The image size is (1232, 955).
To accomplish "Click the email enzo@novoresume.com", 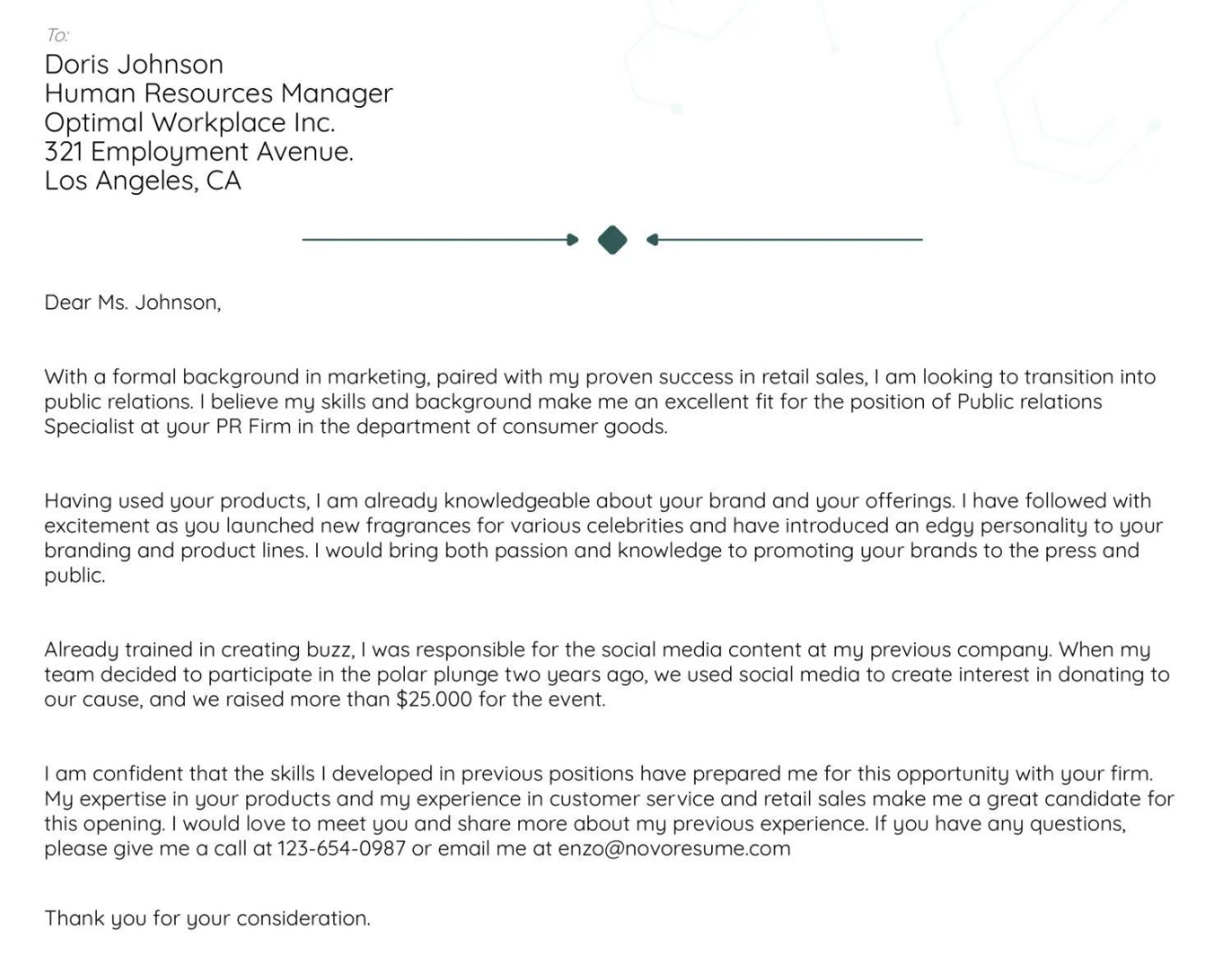I will tap(674, 849).
